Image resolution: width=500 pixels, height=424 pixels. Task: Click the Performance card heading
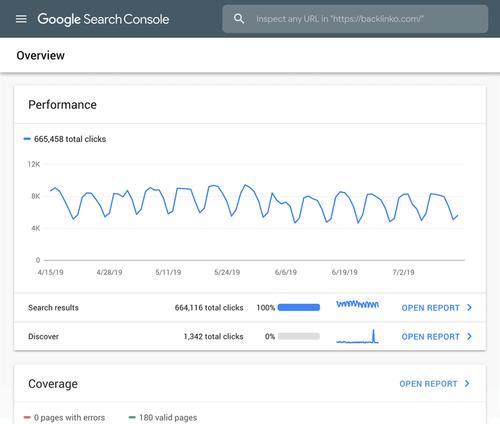tap(62, 105)
